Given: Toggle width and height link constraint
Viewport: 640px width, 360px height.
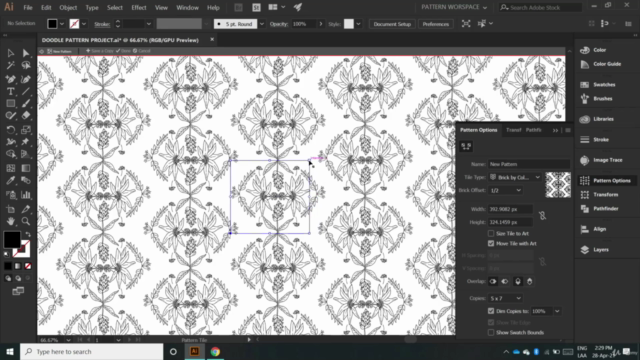Looking at the screenshot, I should click(x=542, y=216).
